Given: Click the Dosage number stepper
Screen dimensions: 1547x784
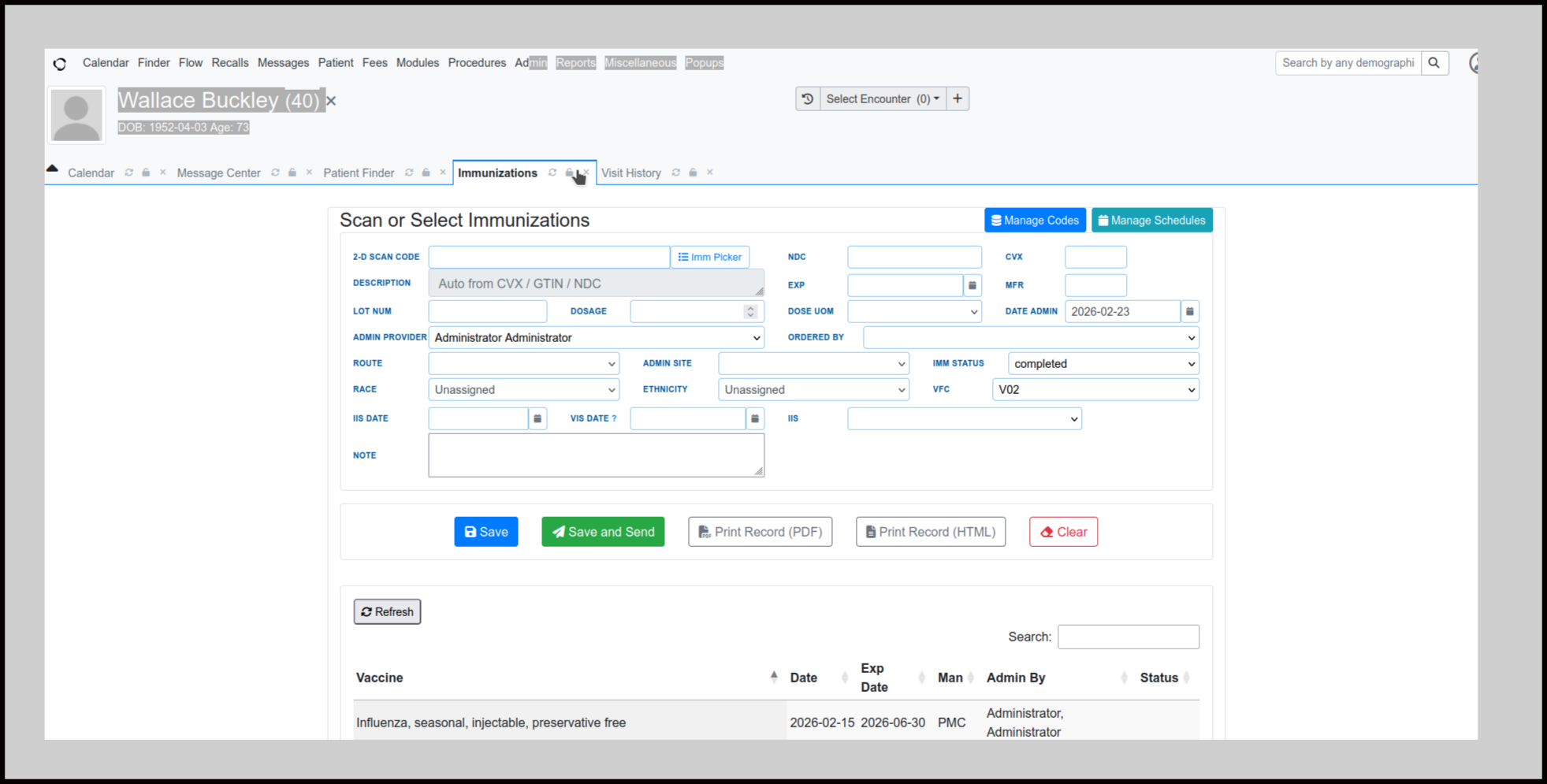Looking at the screenshot, I should tap(750, 311).
